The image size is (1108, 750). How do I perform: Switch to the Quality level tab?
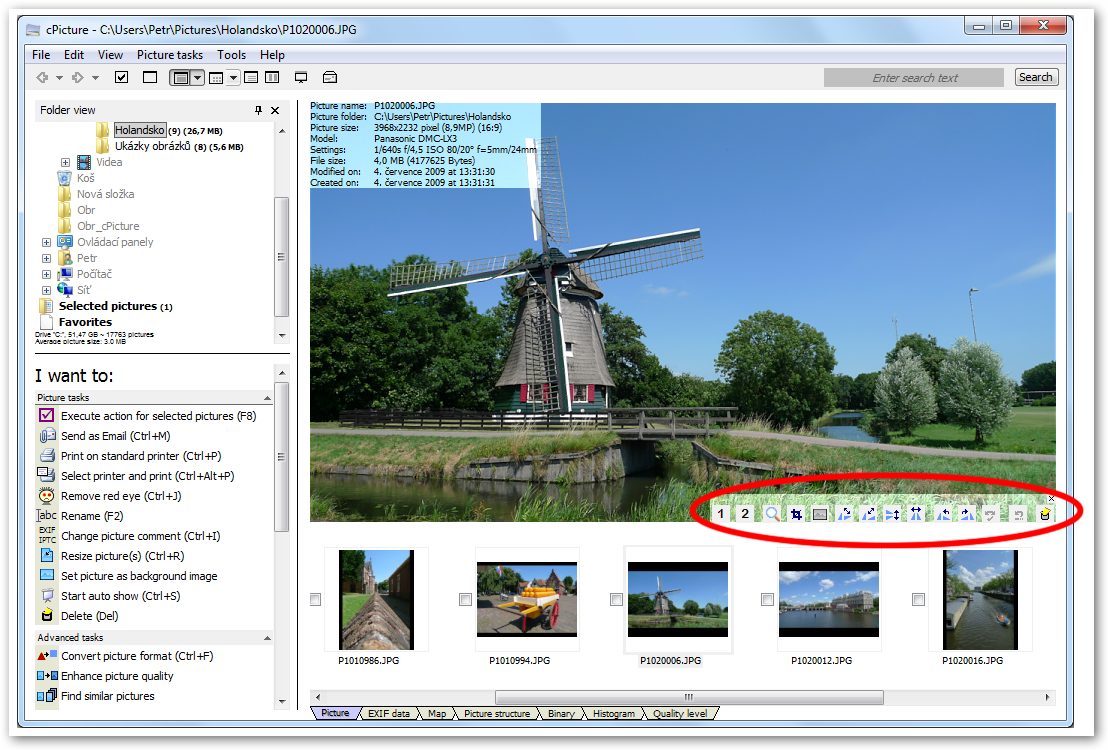click(680, 714)
